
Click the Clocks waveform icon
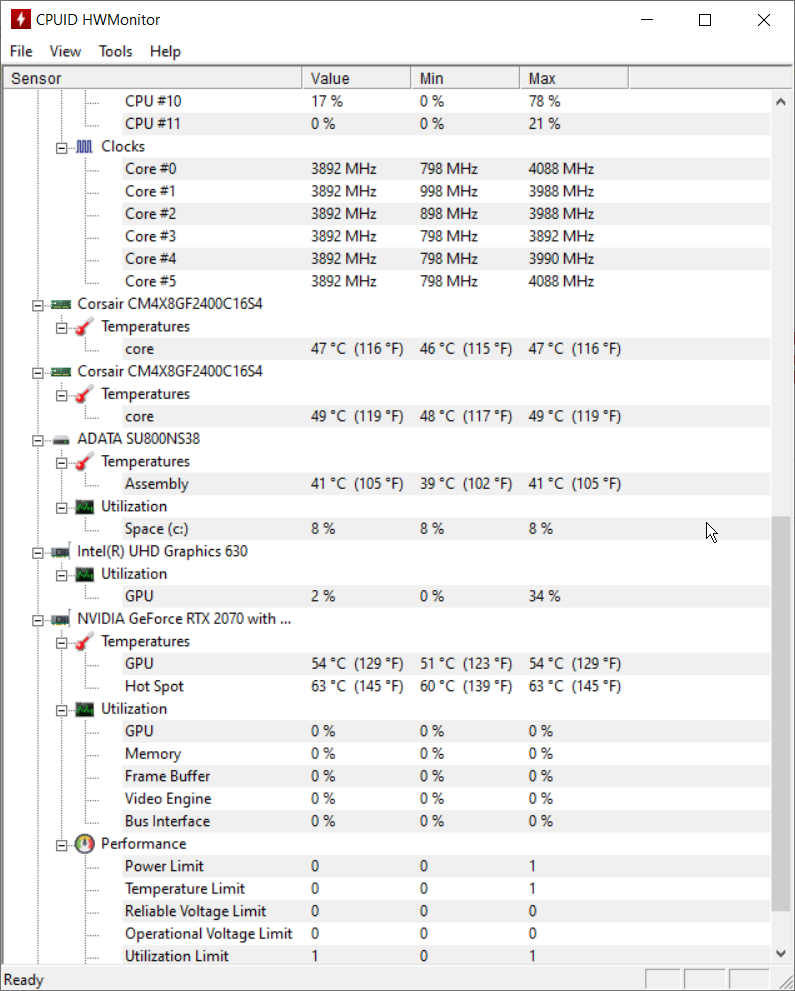click(84, 147)
